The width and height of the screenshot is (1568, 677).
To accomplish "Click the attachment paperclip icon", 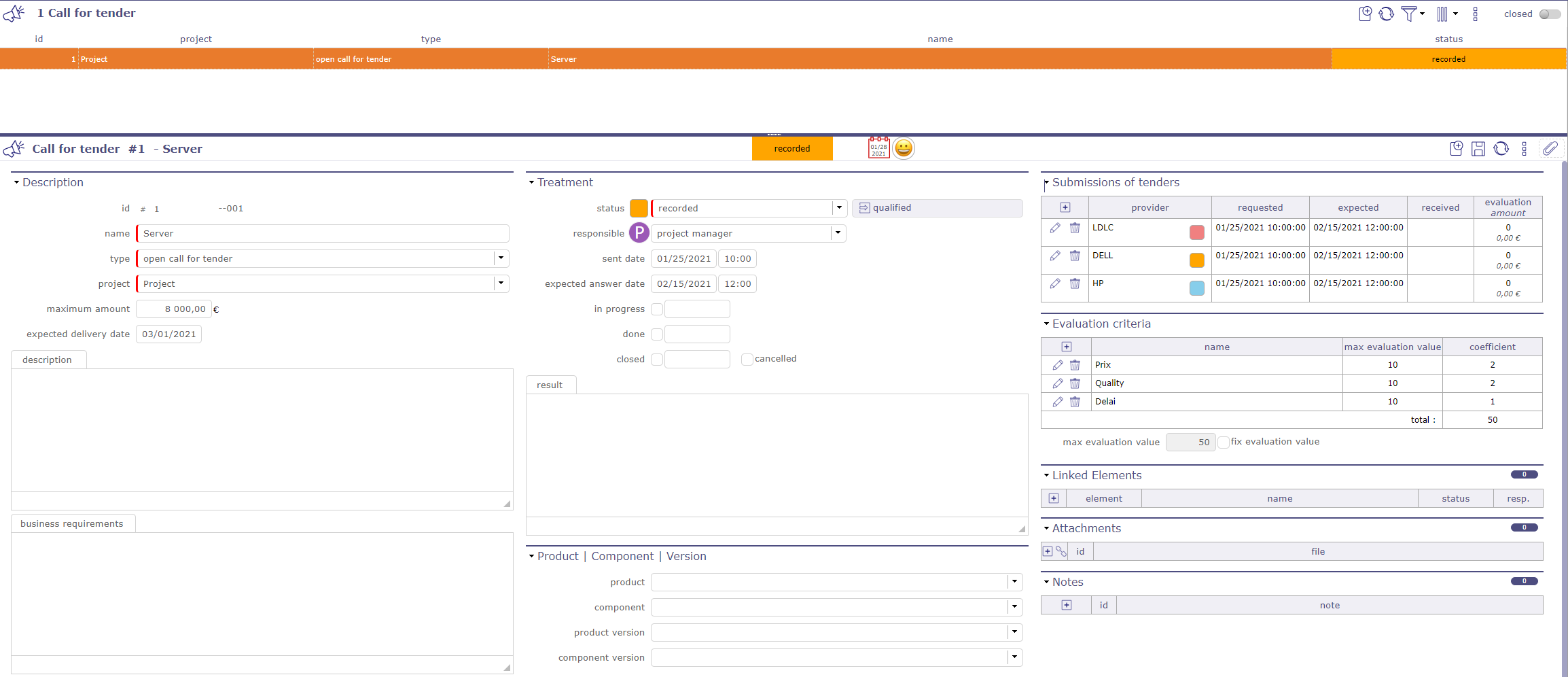I will tap(1550, 149).
